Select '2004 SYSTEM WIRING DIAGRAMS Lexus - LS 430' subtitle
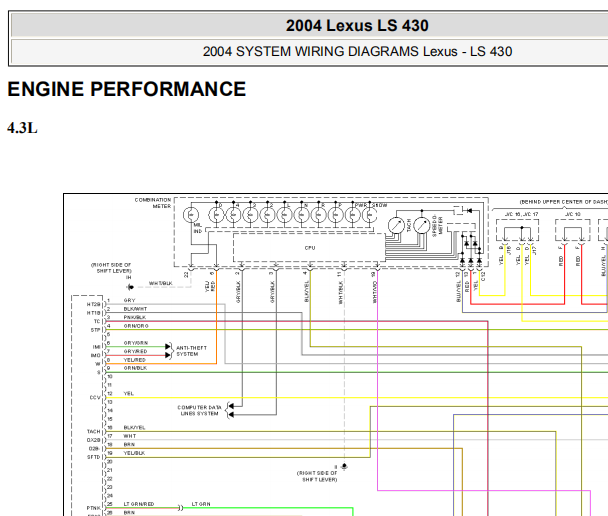The image size is (608, 516). click(x=357, y=52)
